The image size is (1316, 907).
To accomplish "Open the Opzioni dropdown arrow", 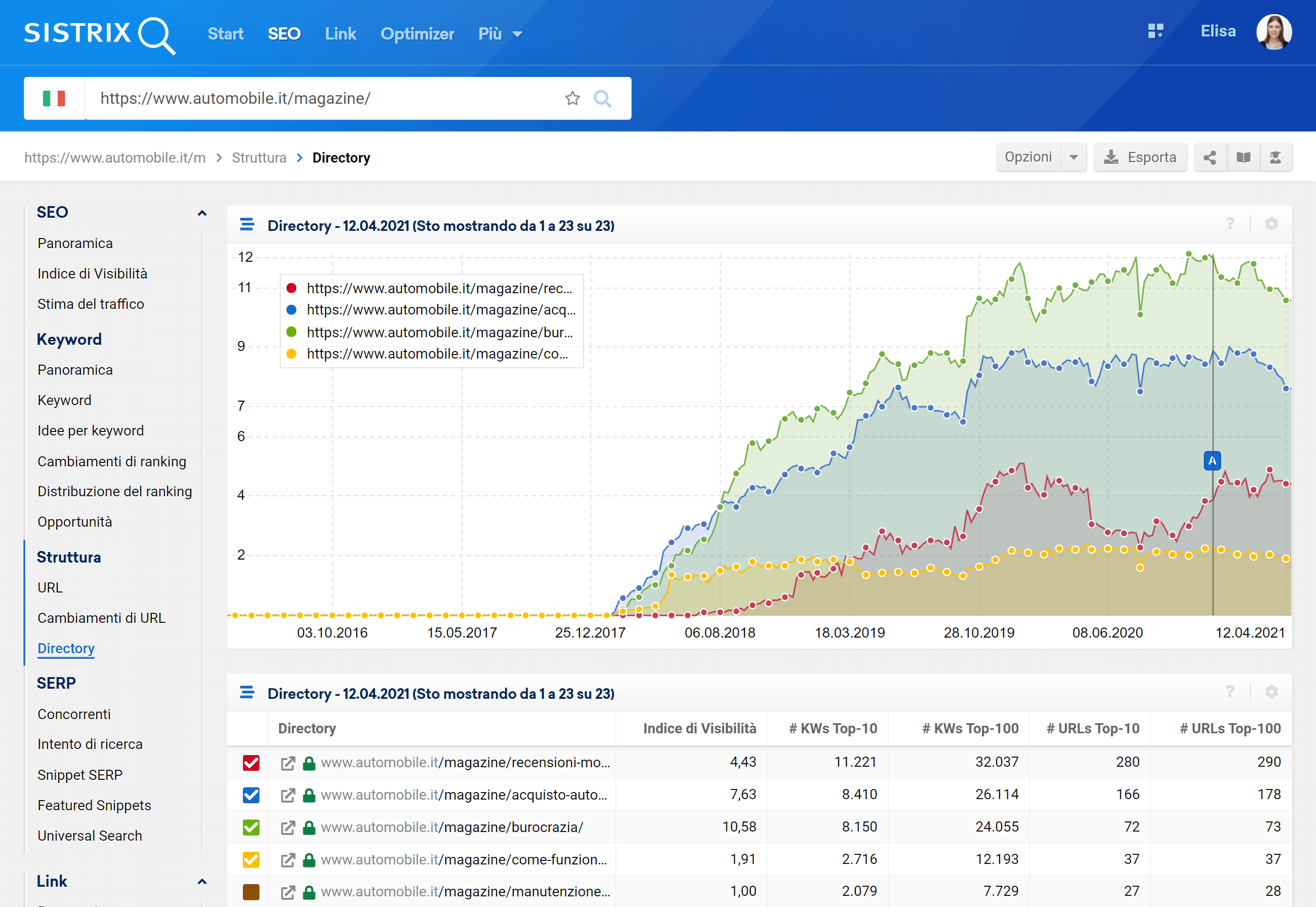I will click(x=1074, y=157).
